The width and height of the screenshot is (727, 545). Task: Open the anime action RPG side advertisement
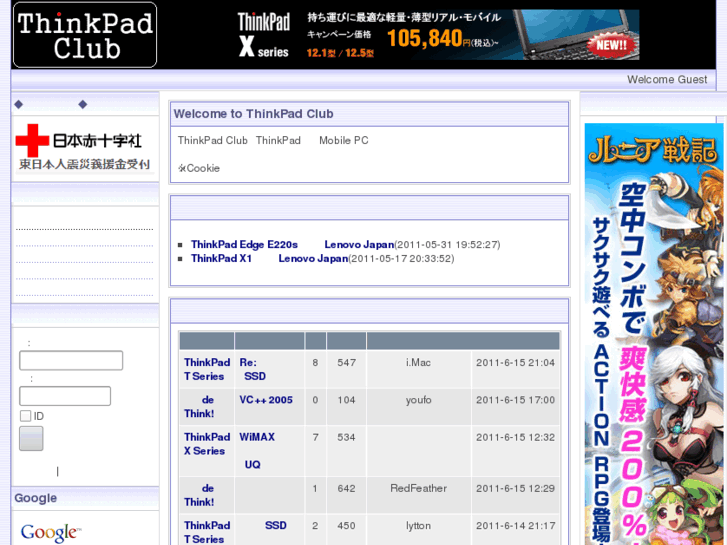pos(653,333)
